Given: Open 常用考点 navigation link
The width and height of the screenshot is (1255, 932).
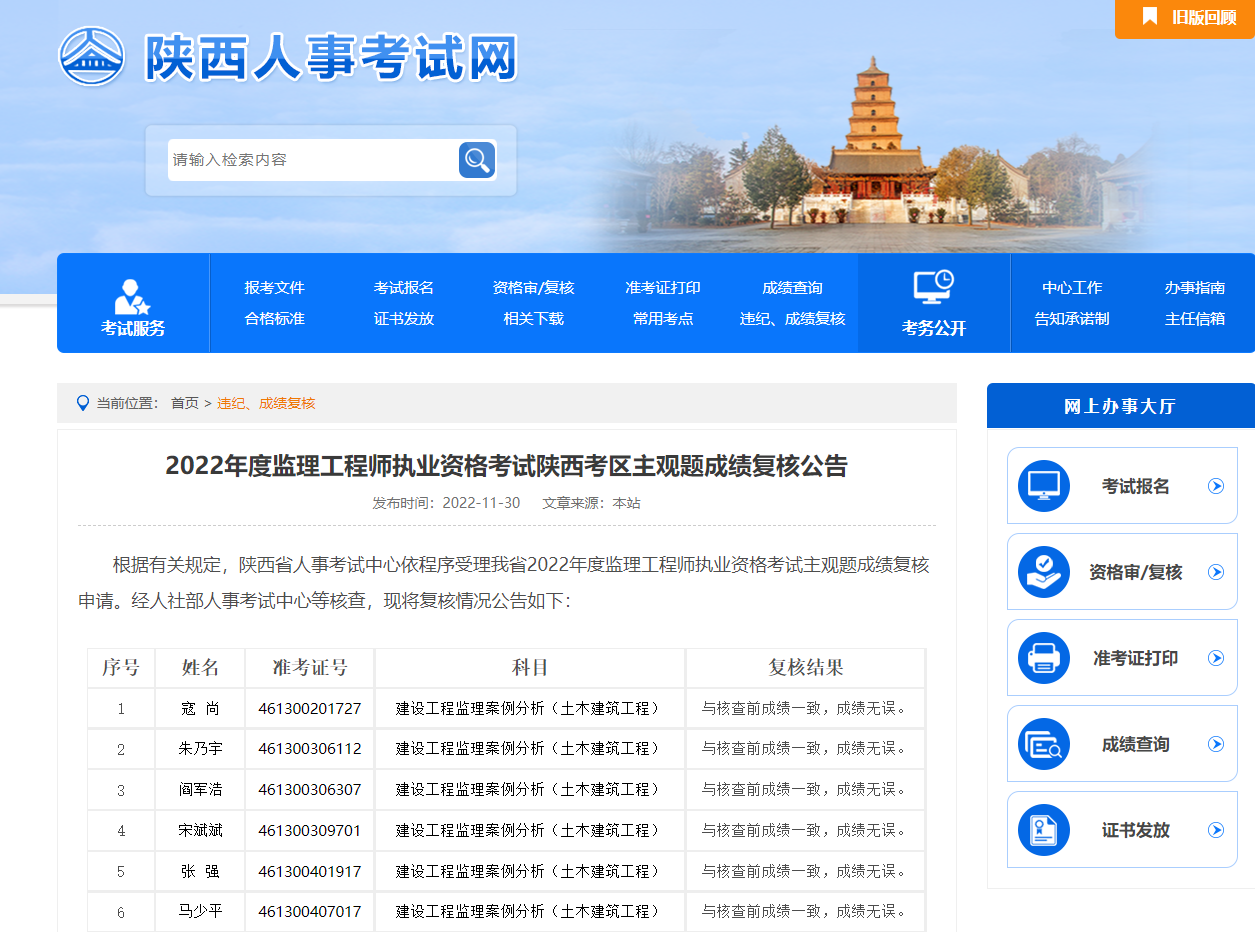Looking at the screenshot, I should [x=663, y=319].
